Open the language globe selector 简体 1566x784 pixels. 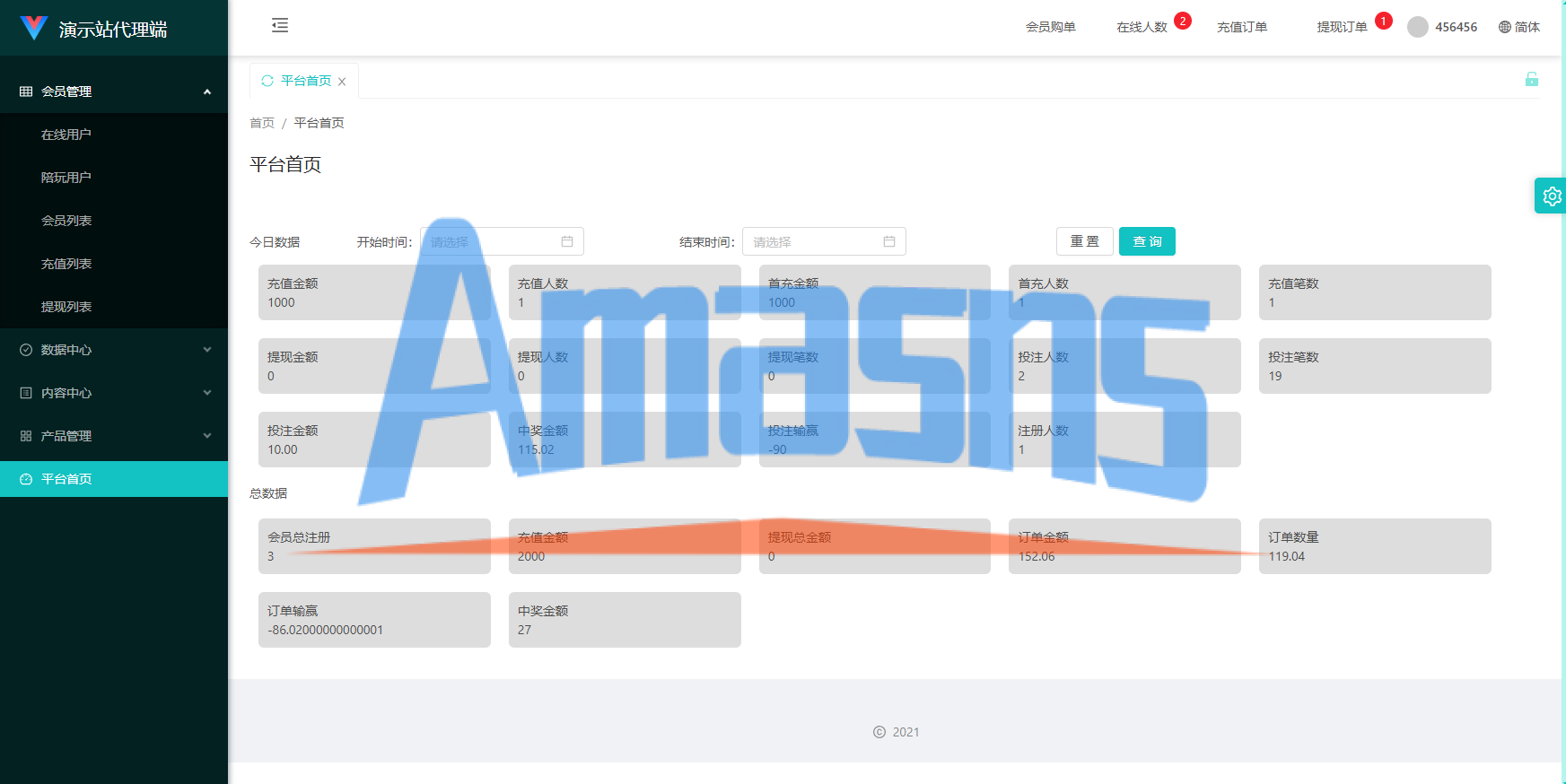[x=1519, y=27]
